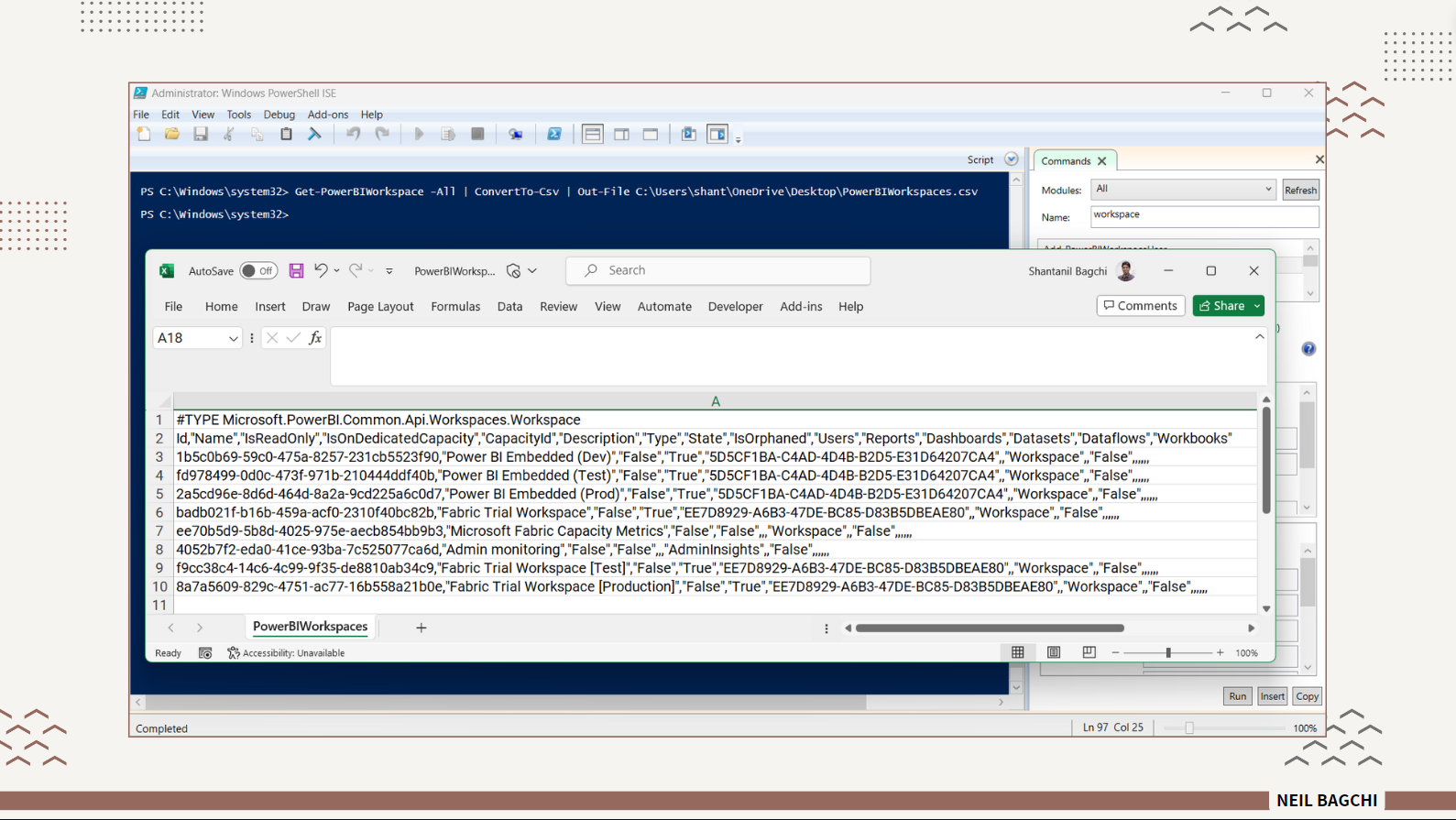Open Excel Page Layout ribbon tab
This screenshot has width=1456, height=820.
click(380, 307)
